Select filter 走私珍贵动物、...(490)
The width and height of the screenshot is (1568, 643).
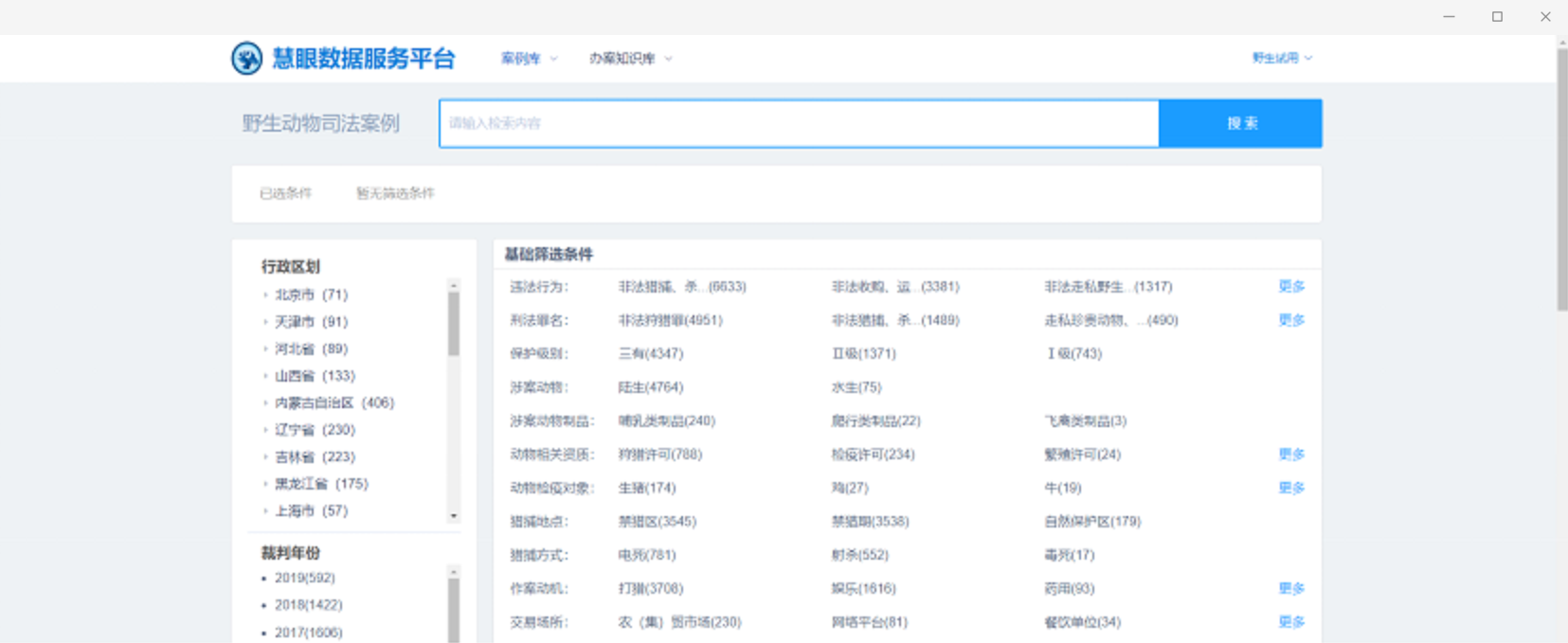(1111, 320)
